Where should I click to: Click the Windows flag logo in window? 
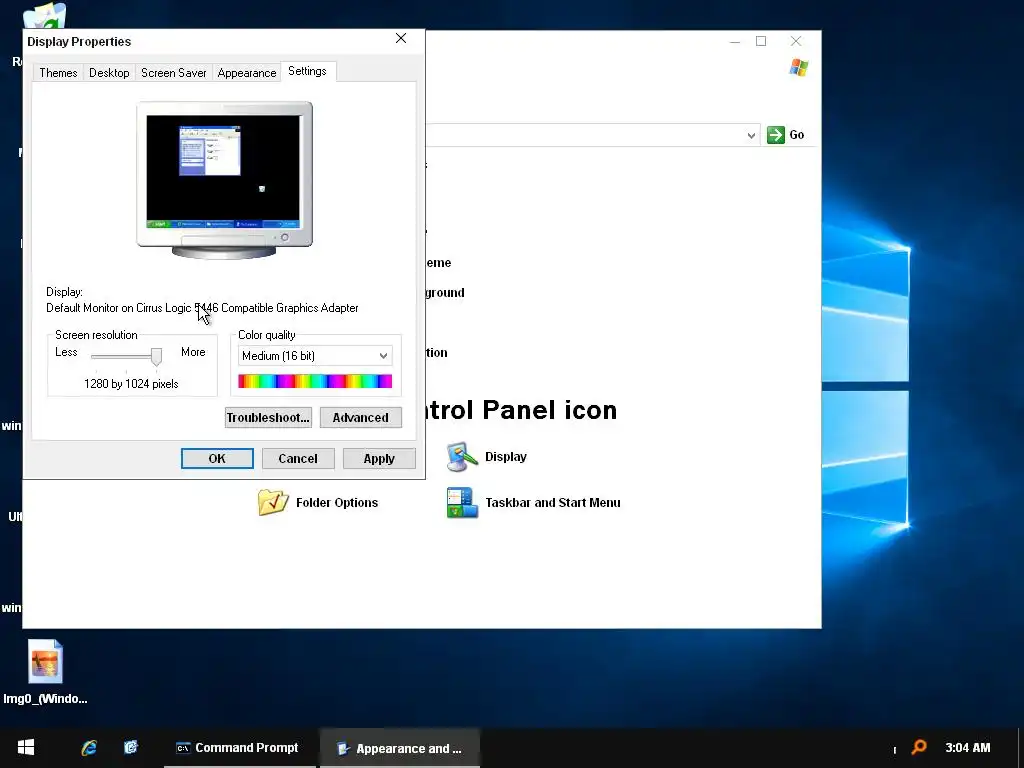pyautogui.click(x=798, y=67)
